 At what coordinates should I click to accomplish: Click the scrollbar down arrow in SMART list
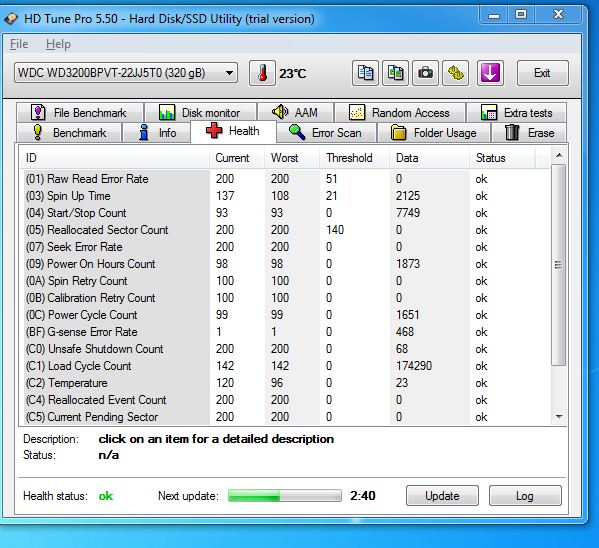click(x=559, y=417)
